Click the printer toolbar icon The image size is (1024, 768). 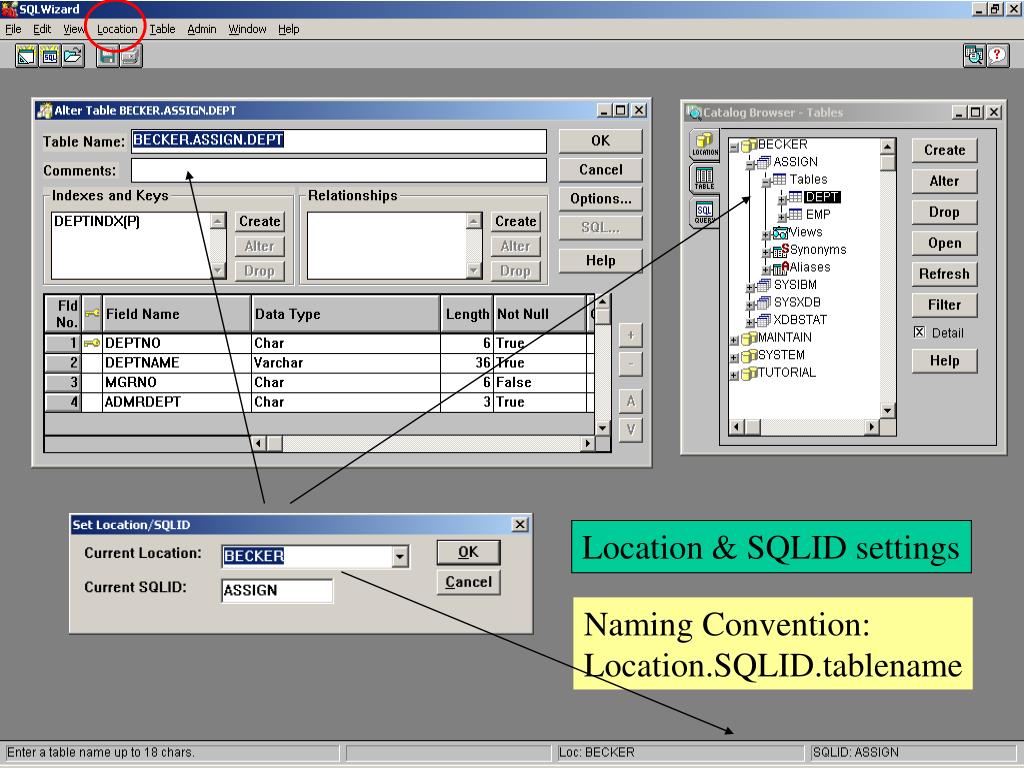(x=131, y=56)
